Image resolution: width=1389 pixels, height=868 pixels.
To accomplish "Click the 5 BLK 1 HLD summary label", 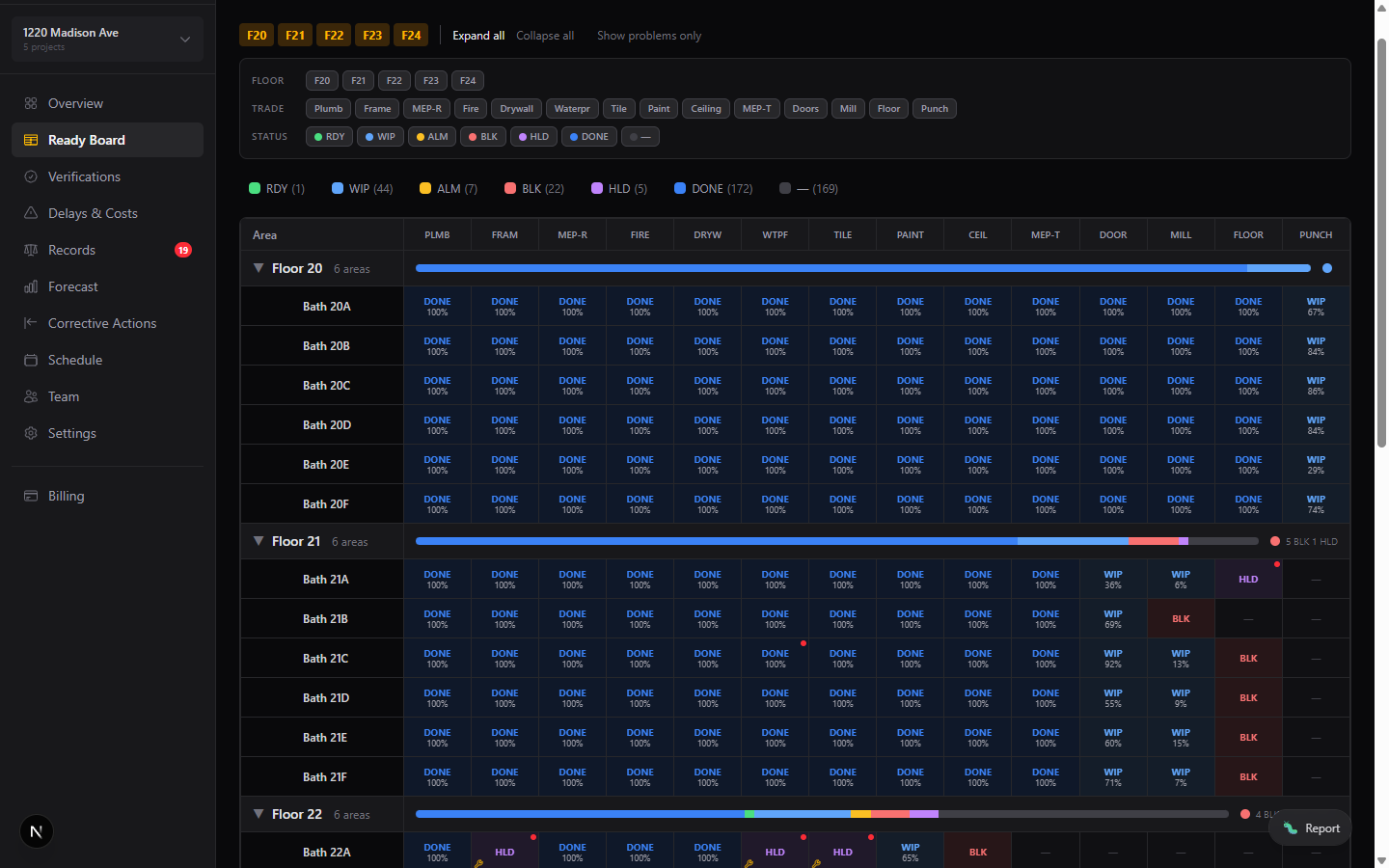I will [x=1312, y=542].
